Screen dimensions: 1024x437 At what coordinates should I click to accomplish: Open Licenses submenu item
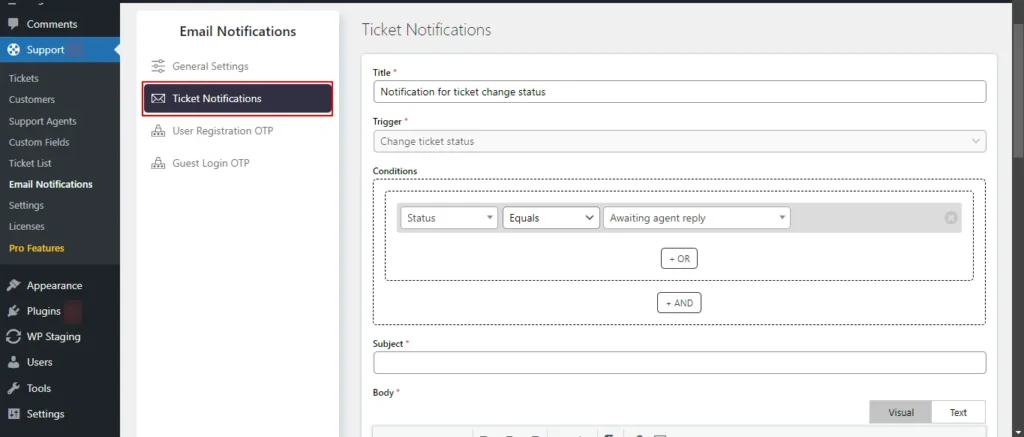pos(26,227)
